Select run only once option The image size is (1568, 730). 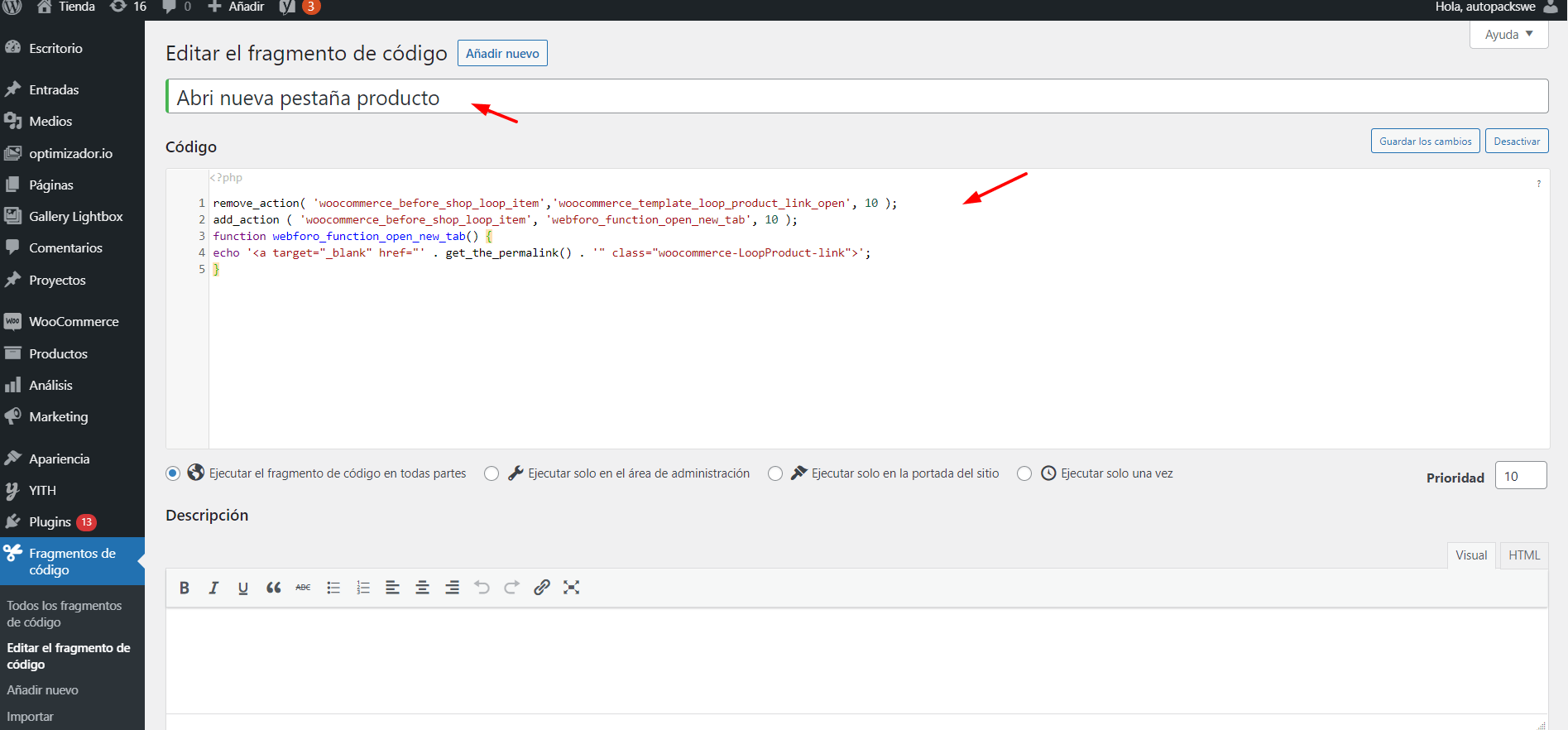click(1024, 473)
